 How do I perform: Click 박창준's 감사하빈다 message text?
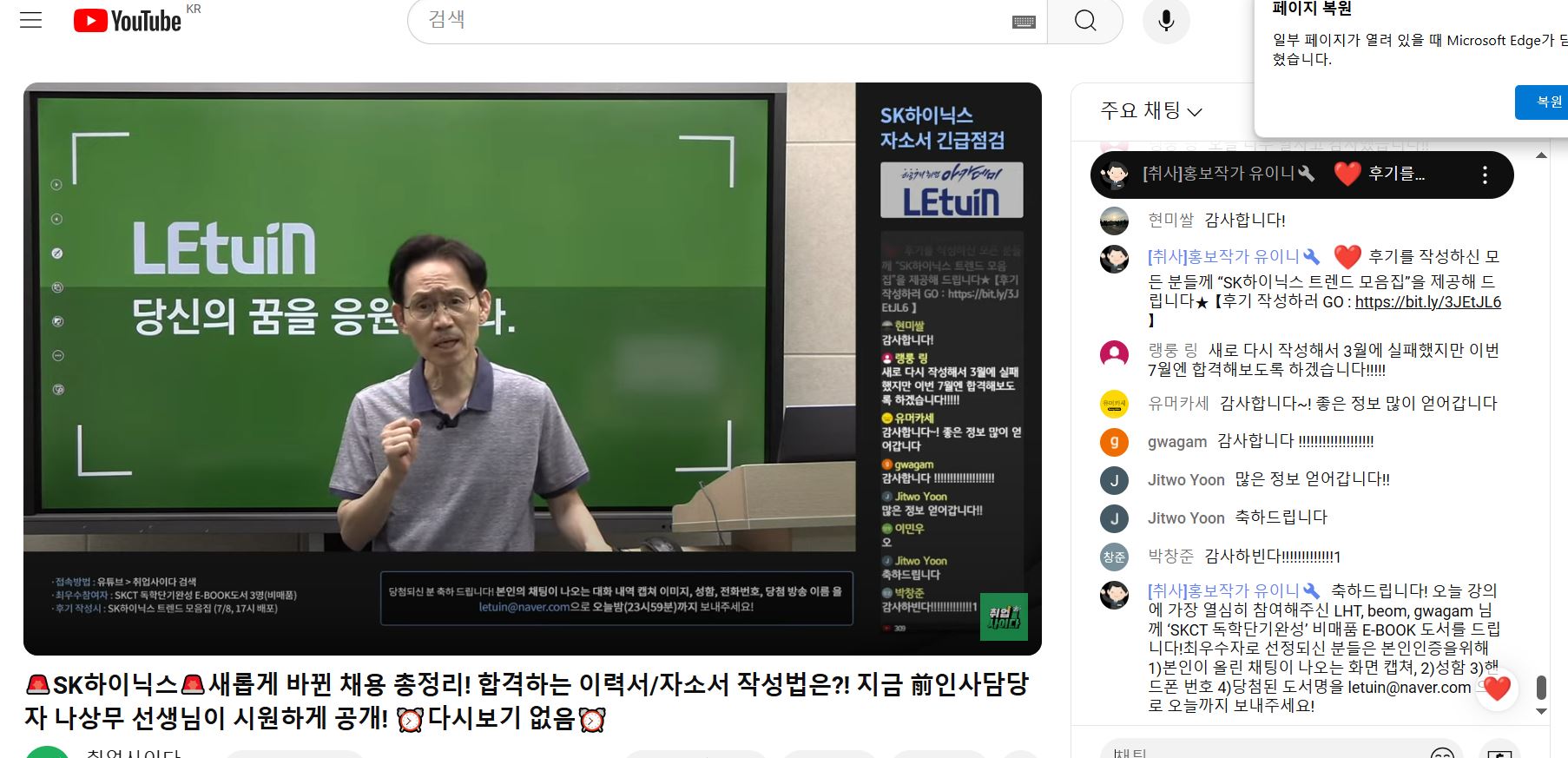tap(1273, 557)
